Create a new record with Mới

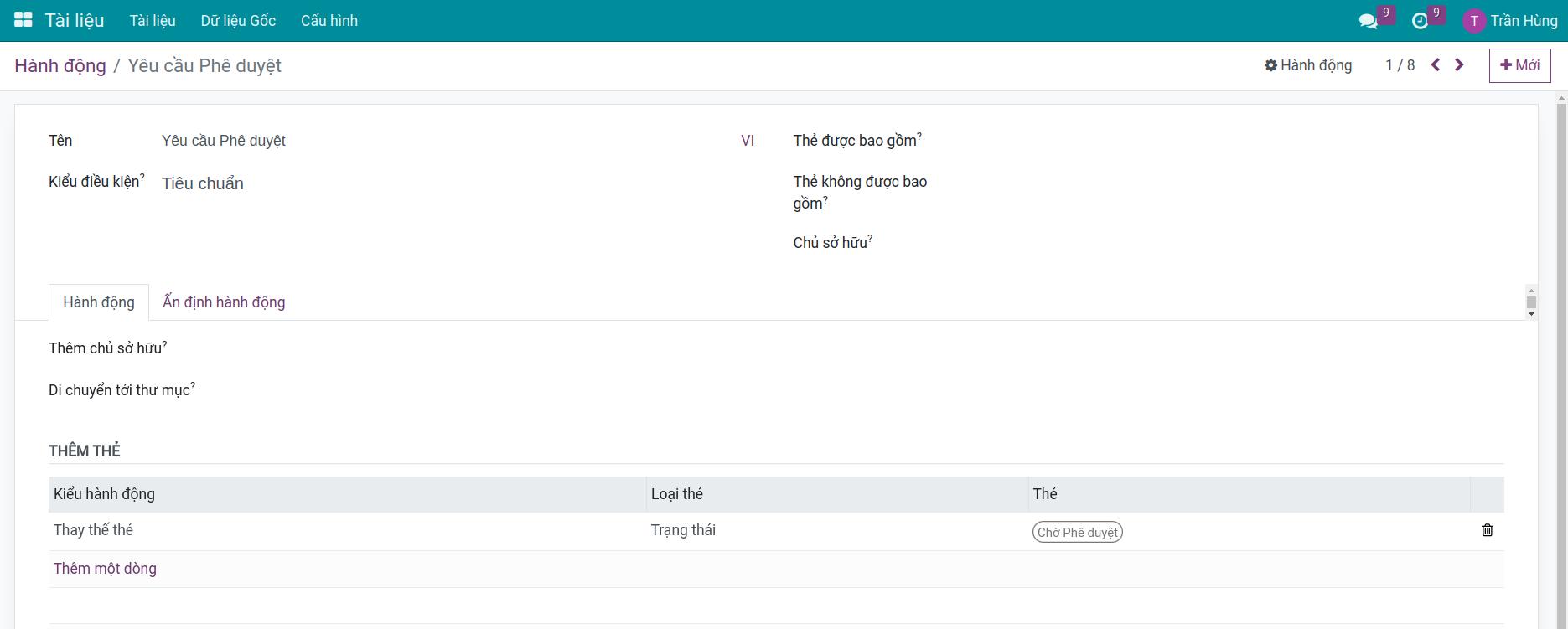coord(1519,65)
